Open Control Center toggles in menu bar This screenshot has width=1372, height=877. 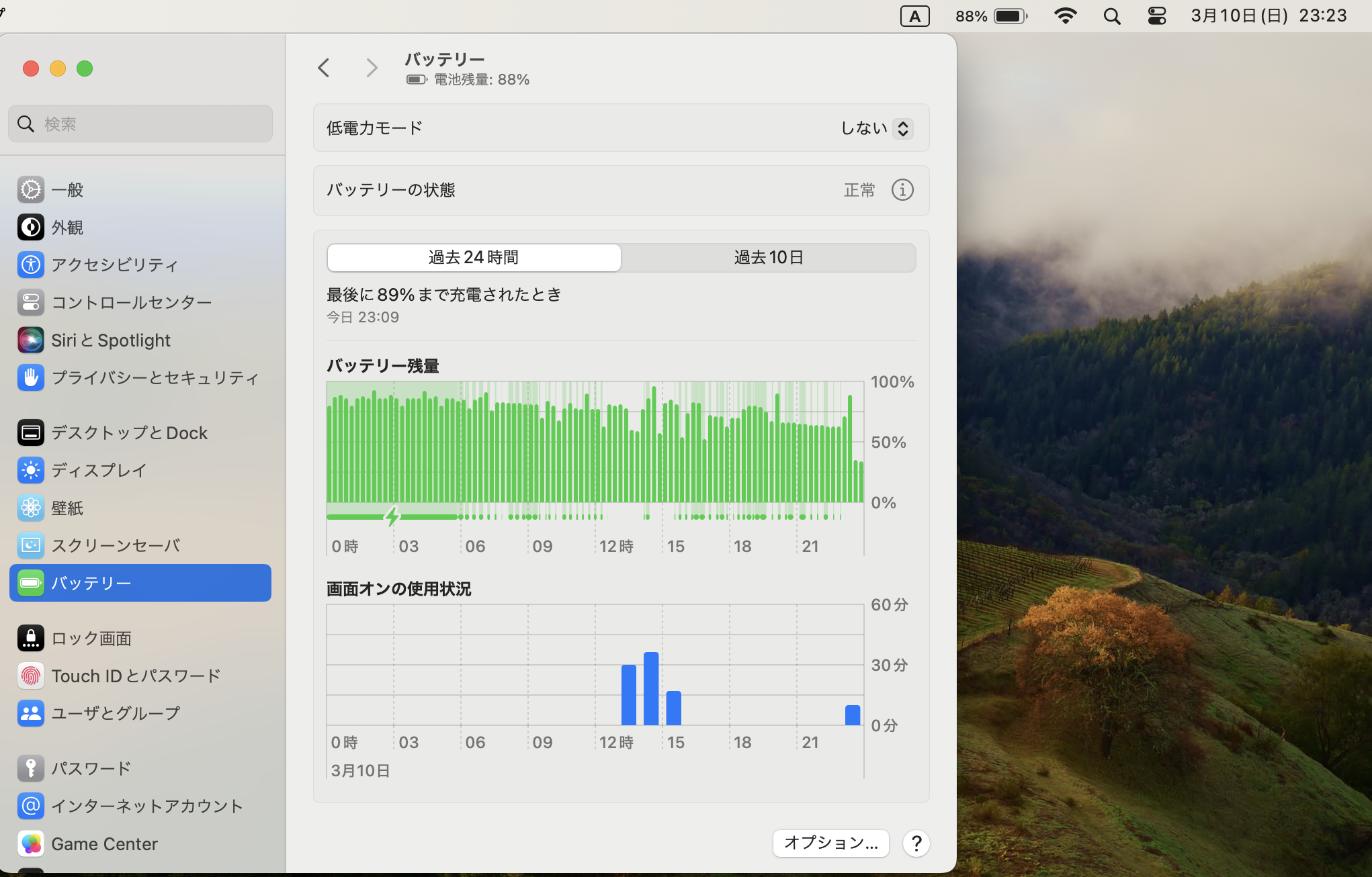tap(1156, 15)
